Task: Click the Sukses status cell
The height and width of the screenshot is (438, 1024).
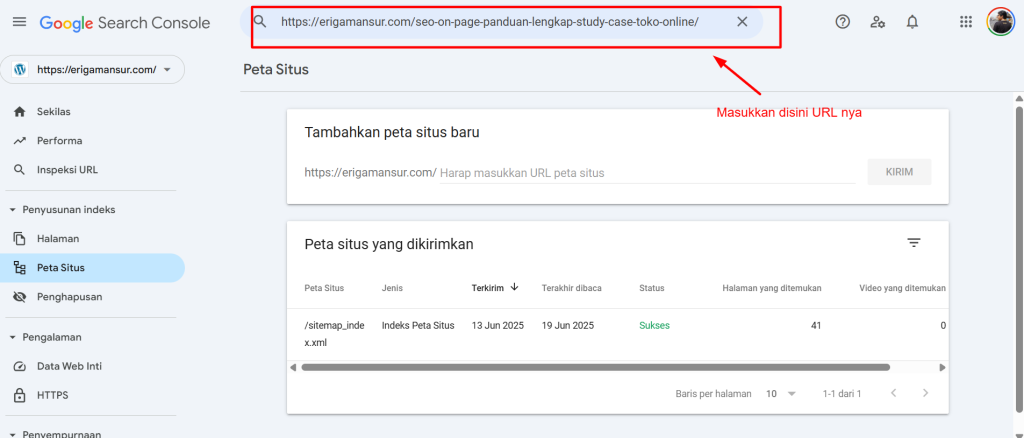Action: 654,326
